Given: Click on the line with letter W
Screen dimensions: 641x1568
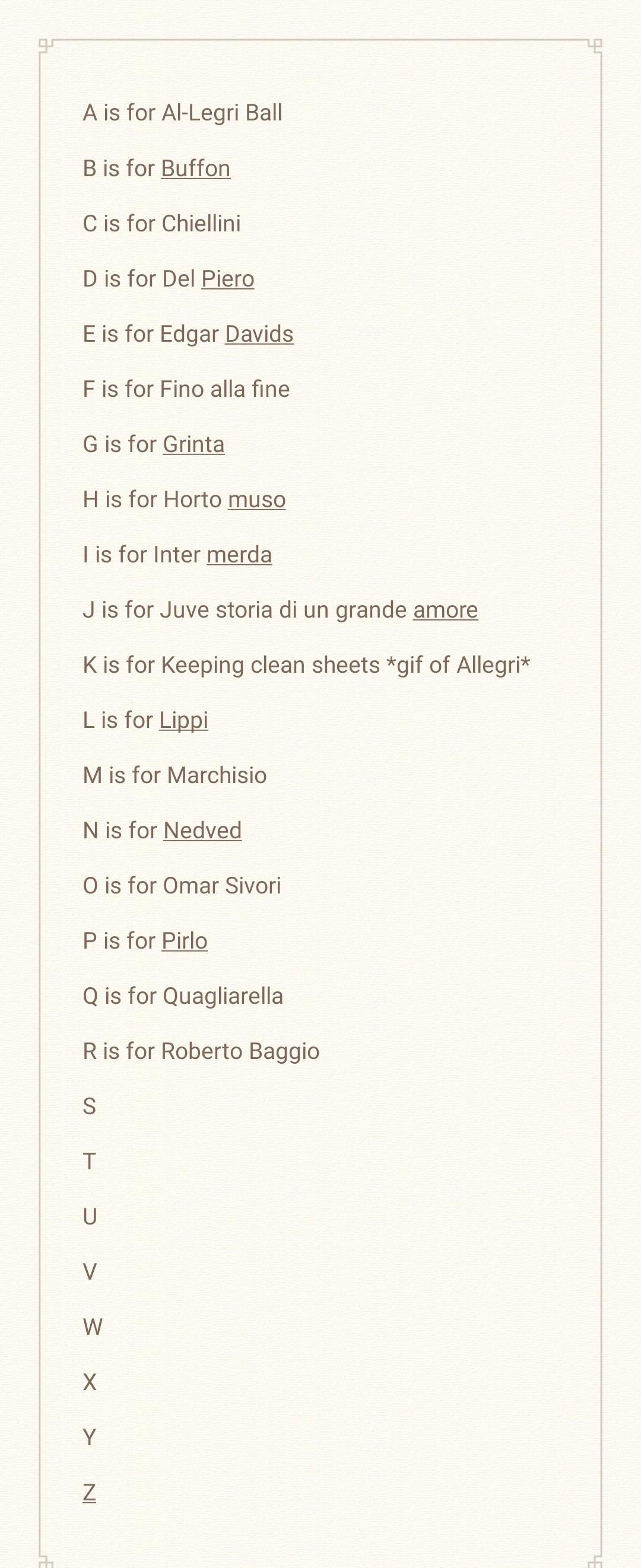Looking at the screenshot, I should click(x=93, y=1327).
